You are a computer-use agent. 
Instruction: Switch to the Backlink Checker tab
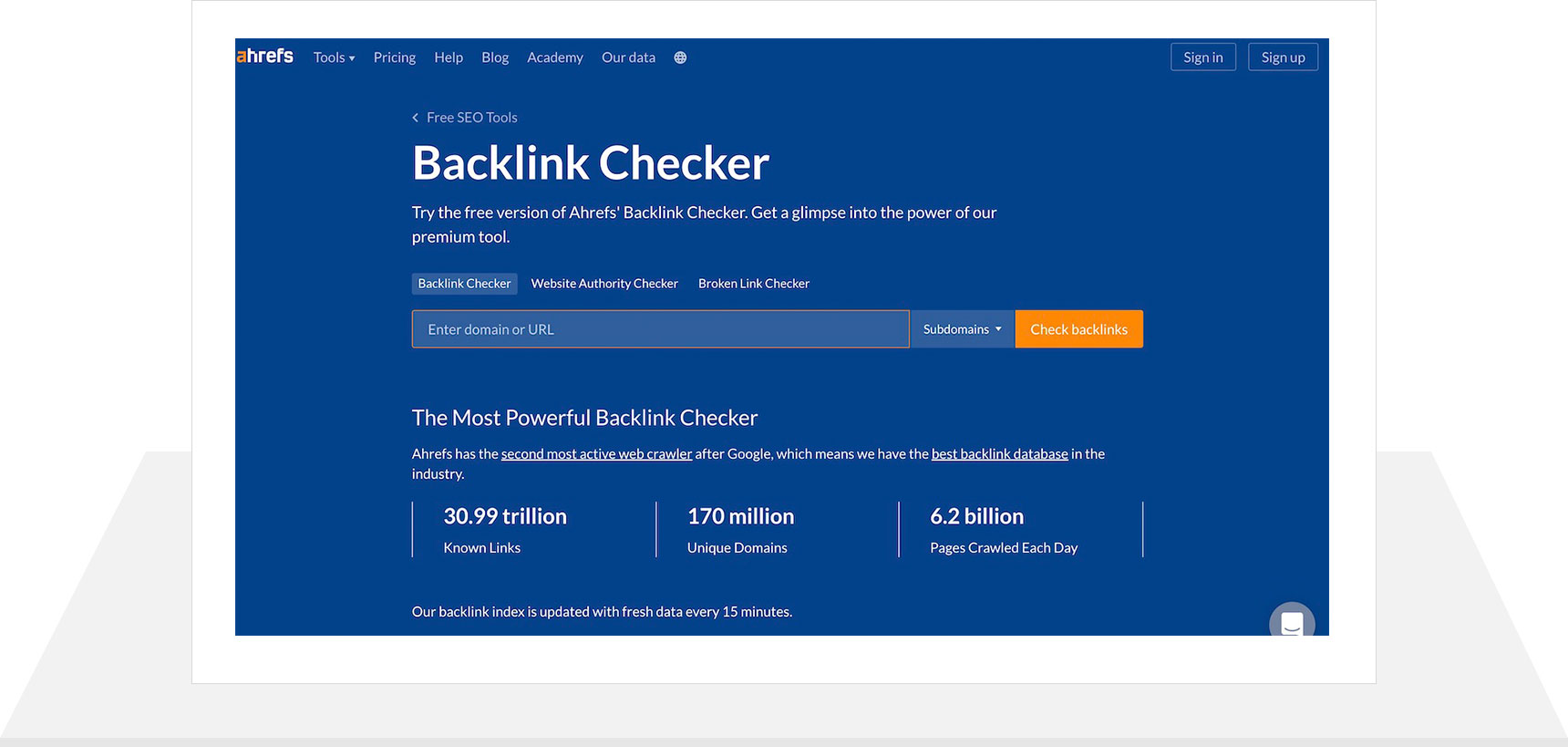click(464, 284)
